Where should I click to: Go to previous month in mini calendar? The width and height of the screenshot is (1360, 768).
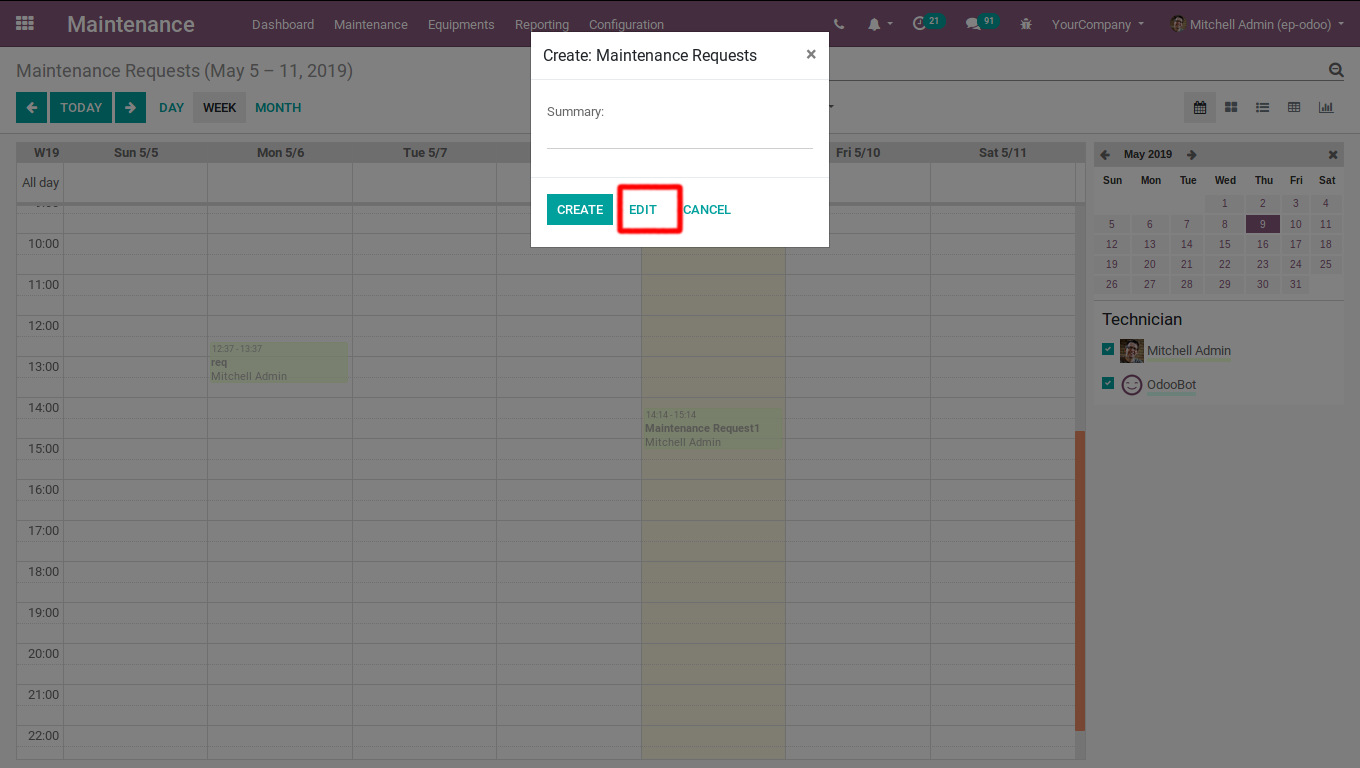click(1105, 155)
